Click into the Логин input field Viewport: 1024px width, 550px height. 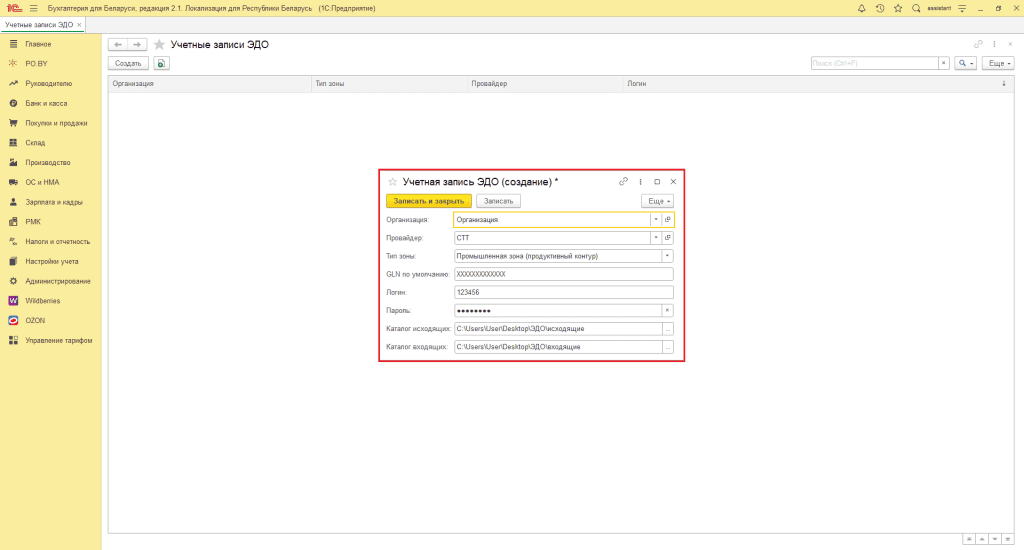click(x=563, y=292)
